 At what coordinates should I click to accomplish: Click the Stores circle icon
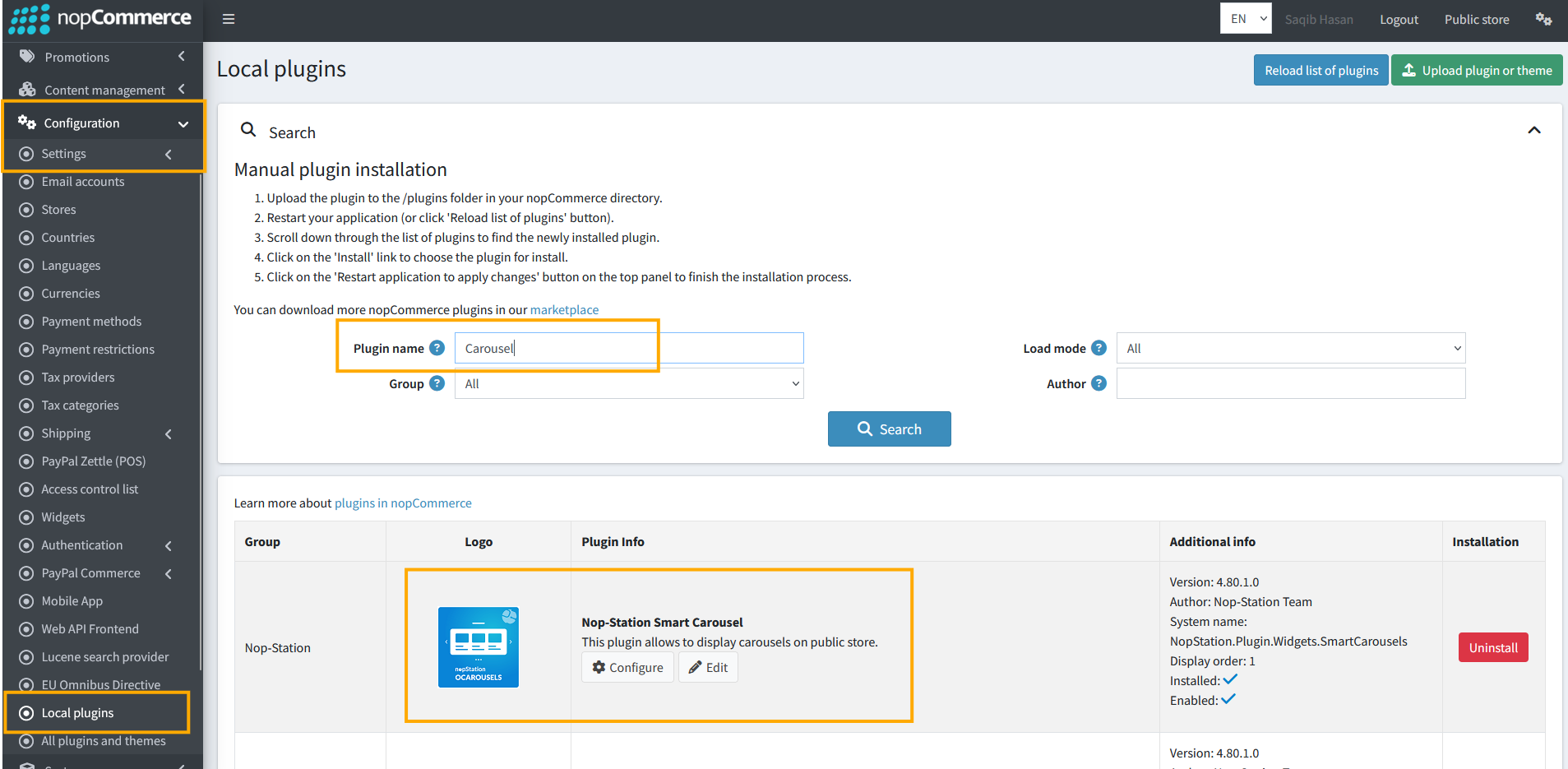pyautogui.click(x=26, y=210)
